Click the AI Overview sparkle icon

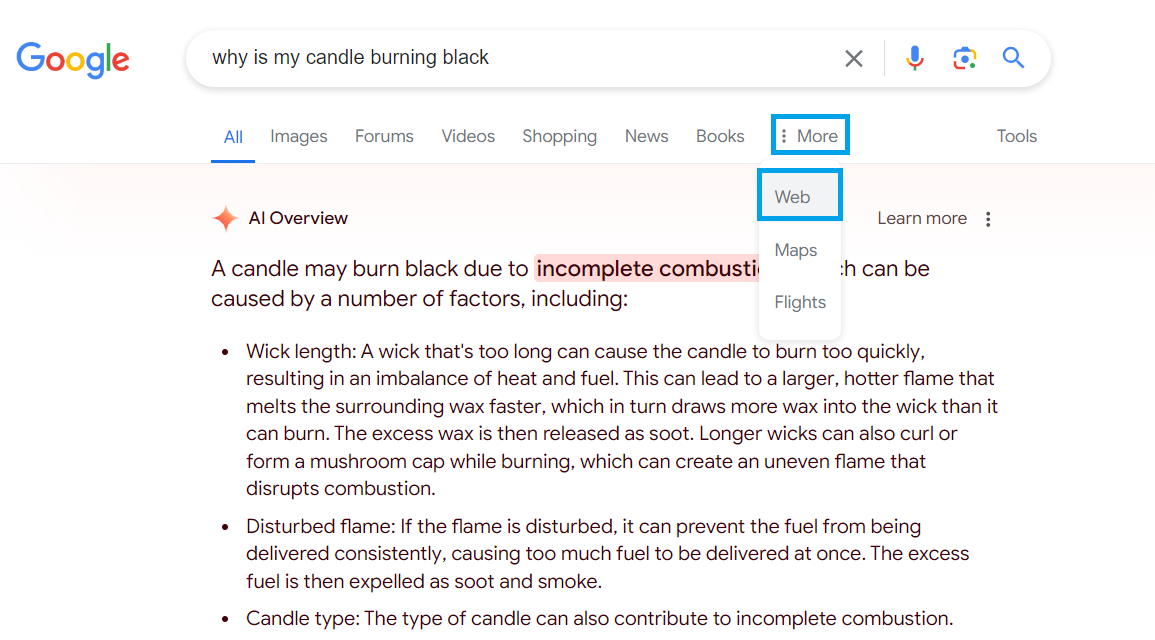tap(225, 219)
